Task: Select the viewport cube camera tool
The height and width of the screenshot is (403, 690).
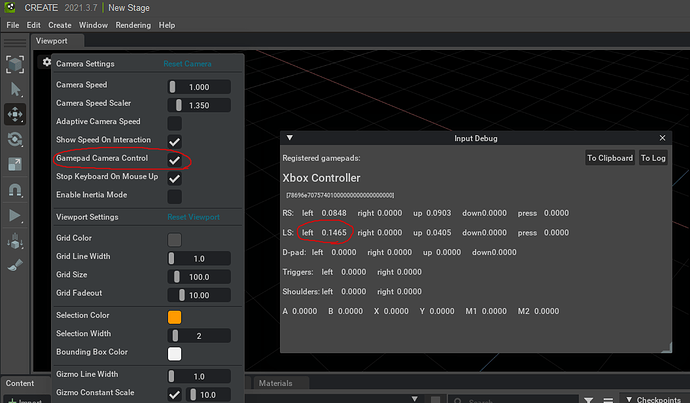Action: pos(15,64)
